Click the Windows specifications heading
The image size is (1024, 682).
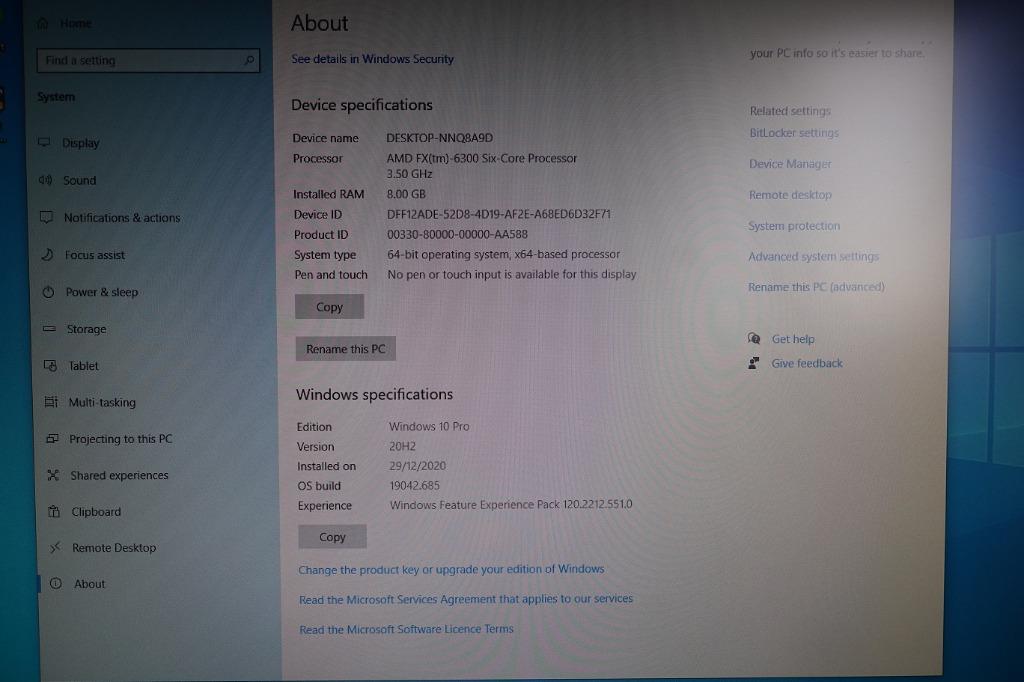coord(374,395)
